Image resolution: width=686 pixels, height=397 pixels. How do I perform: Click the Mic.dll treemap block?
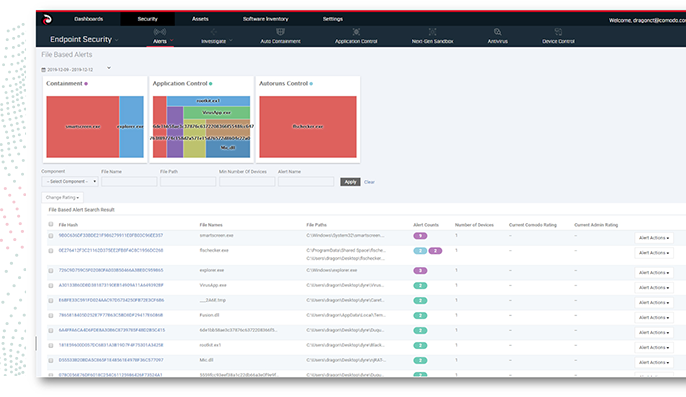pyautogui.click(x=228, y=149)
